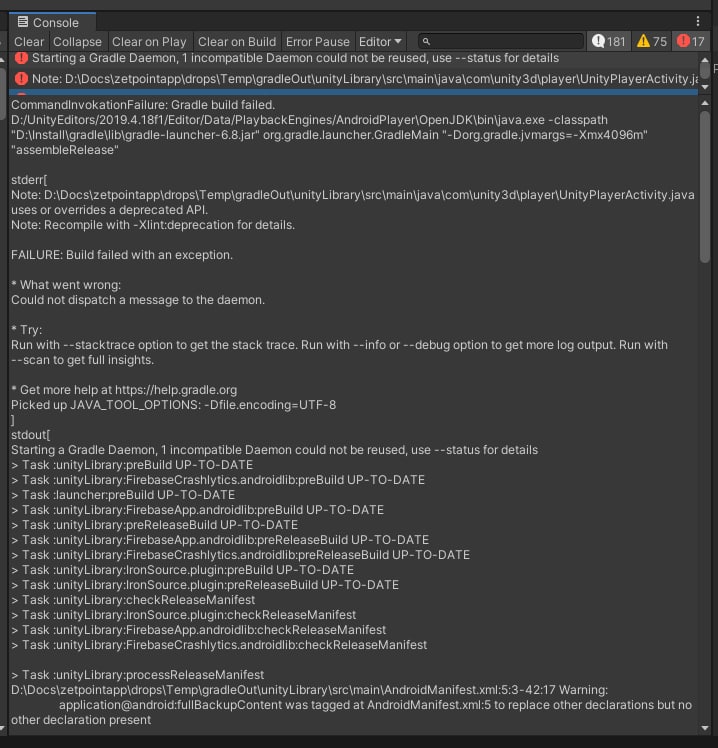Click the log list scroll down arrow
The height and width of the screenshot is (748, 718).
pyautogui.click(x=705, y=87)
